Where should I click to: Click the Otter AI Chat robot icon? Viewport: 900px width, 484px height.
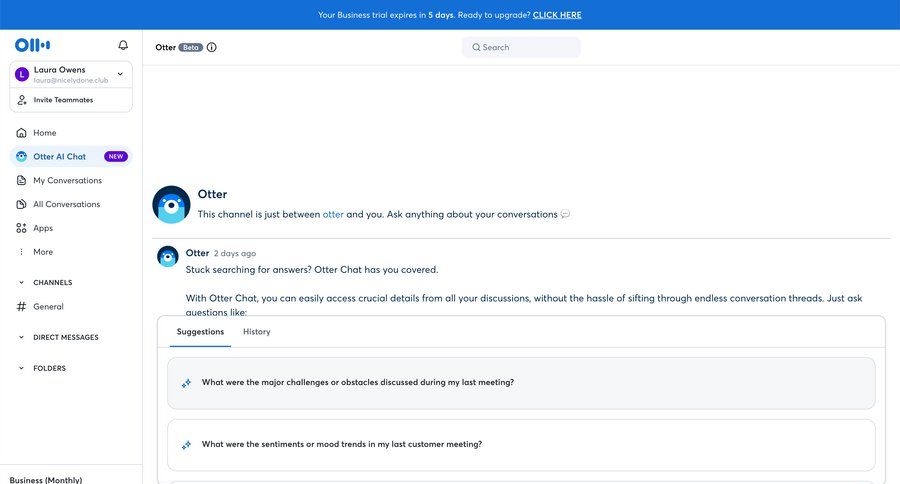(x=21, y=156)
